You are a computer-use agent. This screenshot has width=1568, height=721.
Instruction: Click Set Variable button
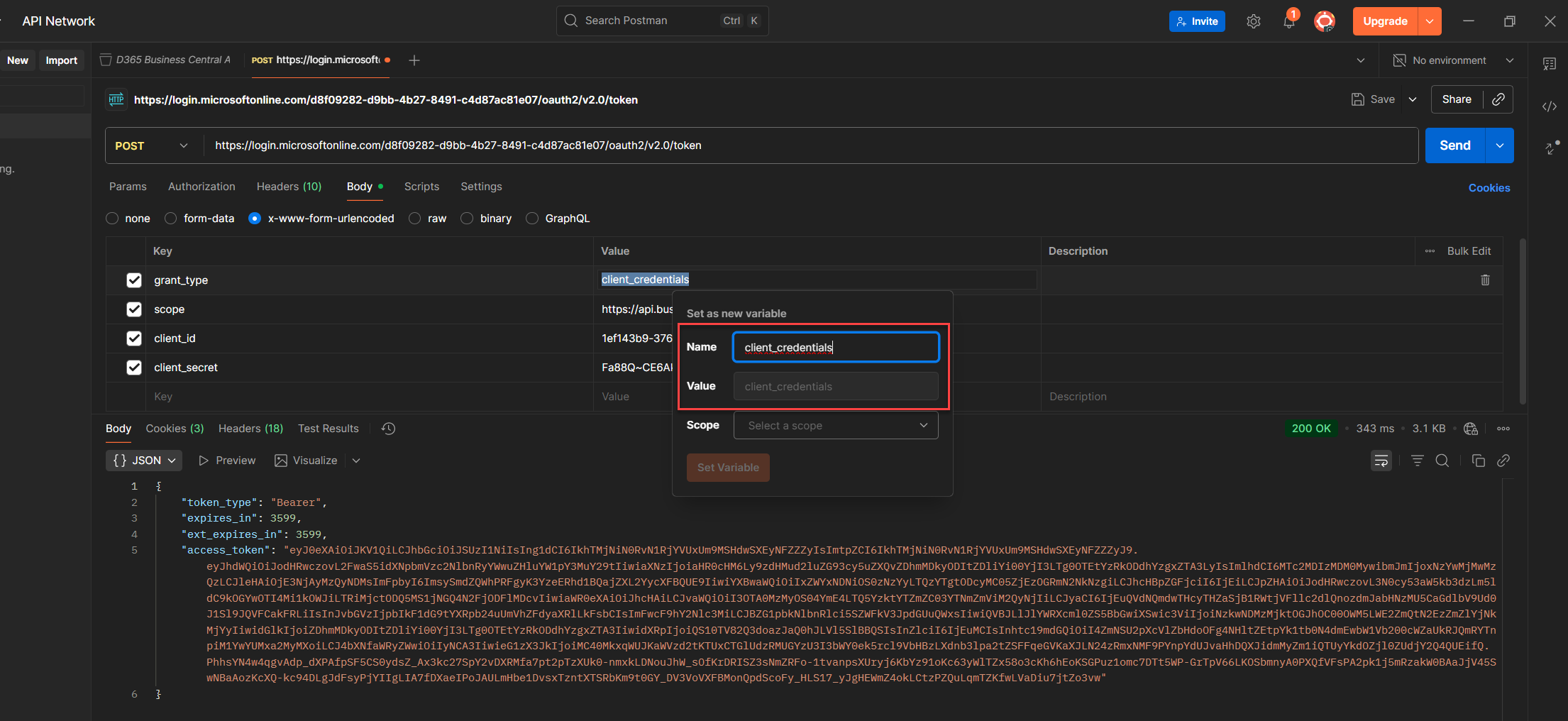728,468
